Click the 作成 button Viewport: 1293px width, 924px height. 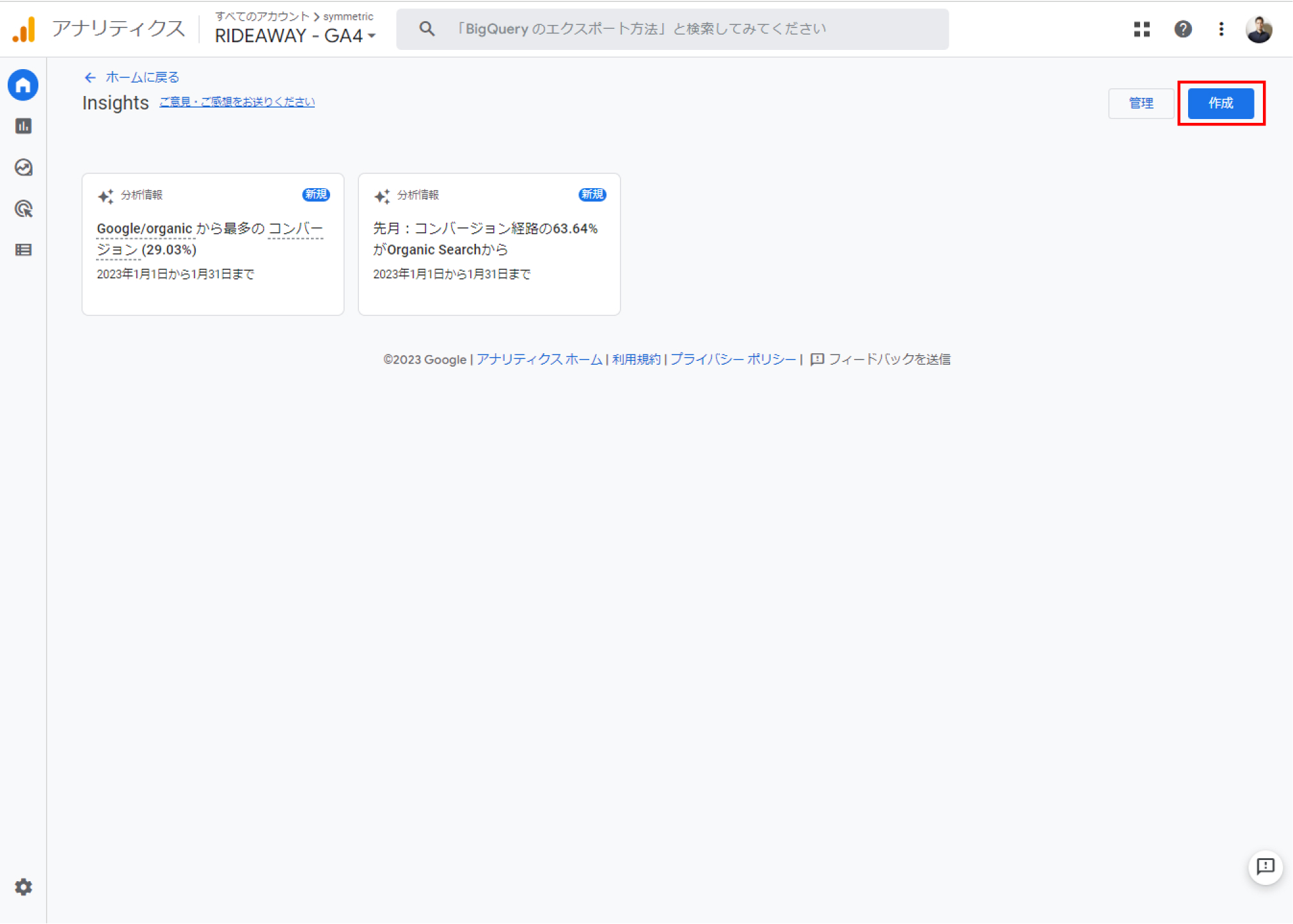pyautogui.click(x=1221, y=103)
